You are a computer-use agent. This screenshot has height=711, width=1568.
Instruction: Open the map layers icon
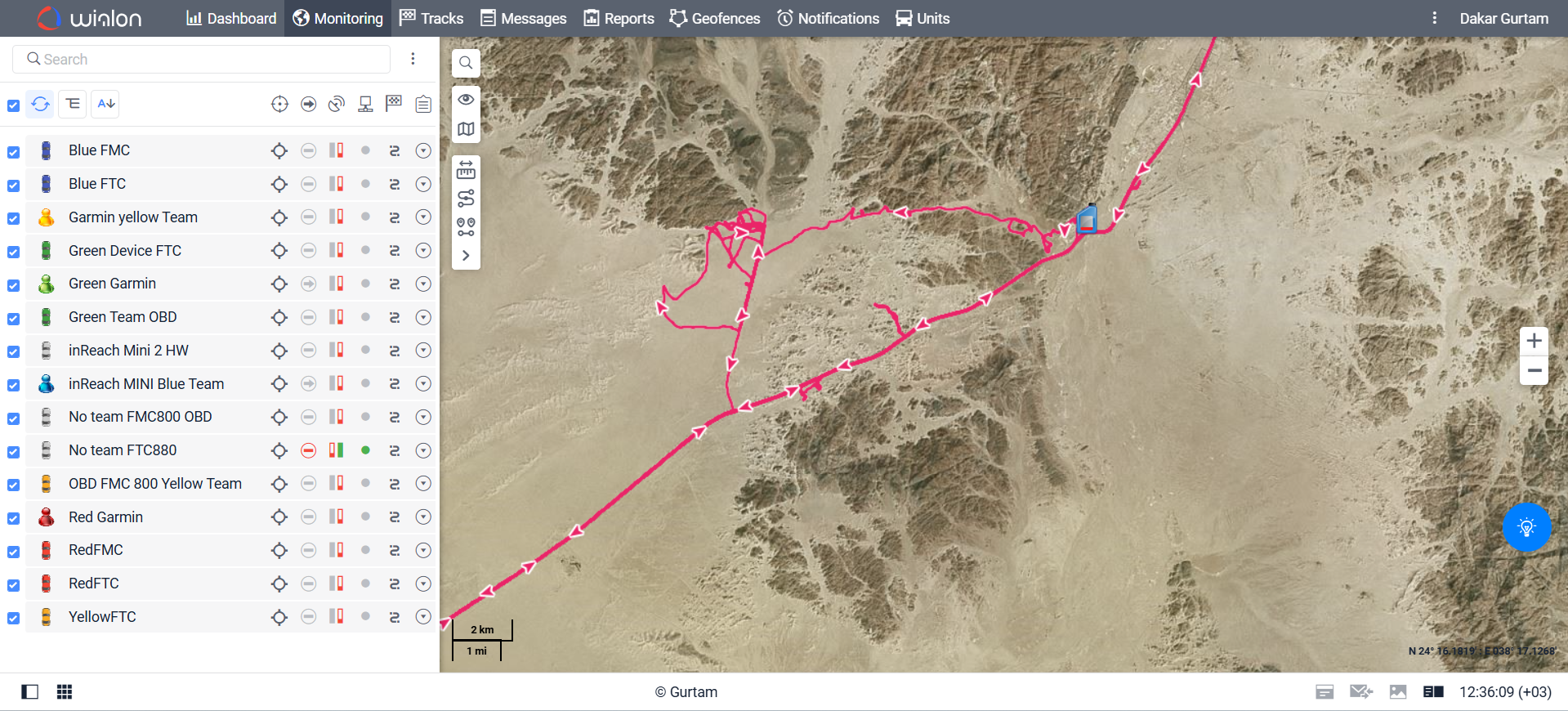click(466, 129)
